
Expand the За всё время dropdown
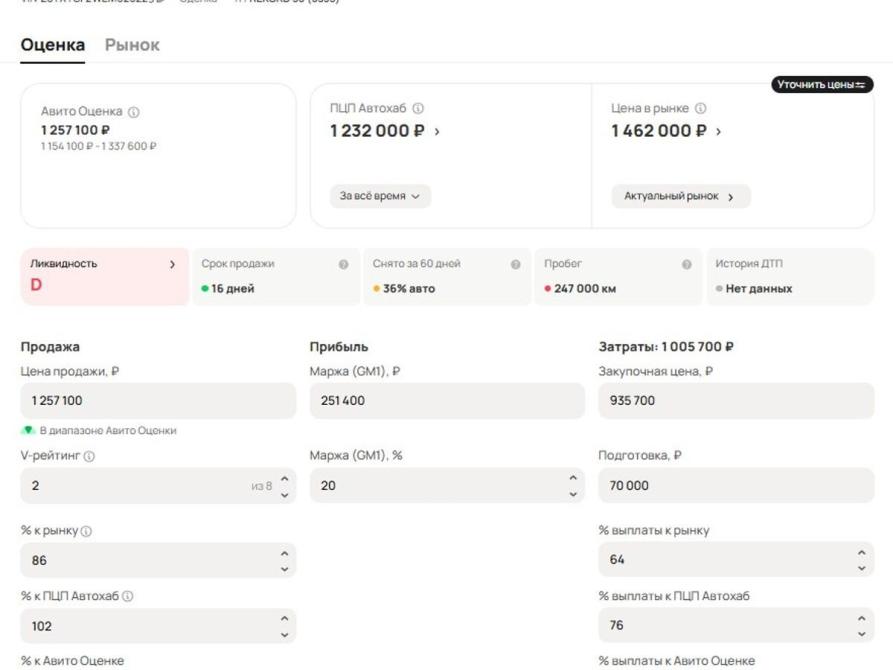pyautogui.click(x=380, y=196)
